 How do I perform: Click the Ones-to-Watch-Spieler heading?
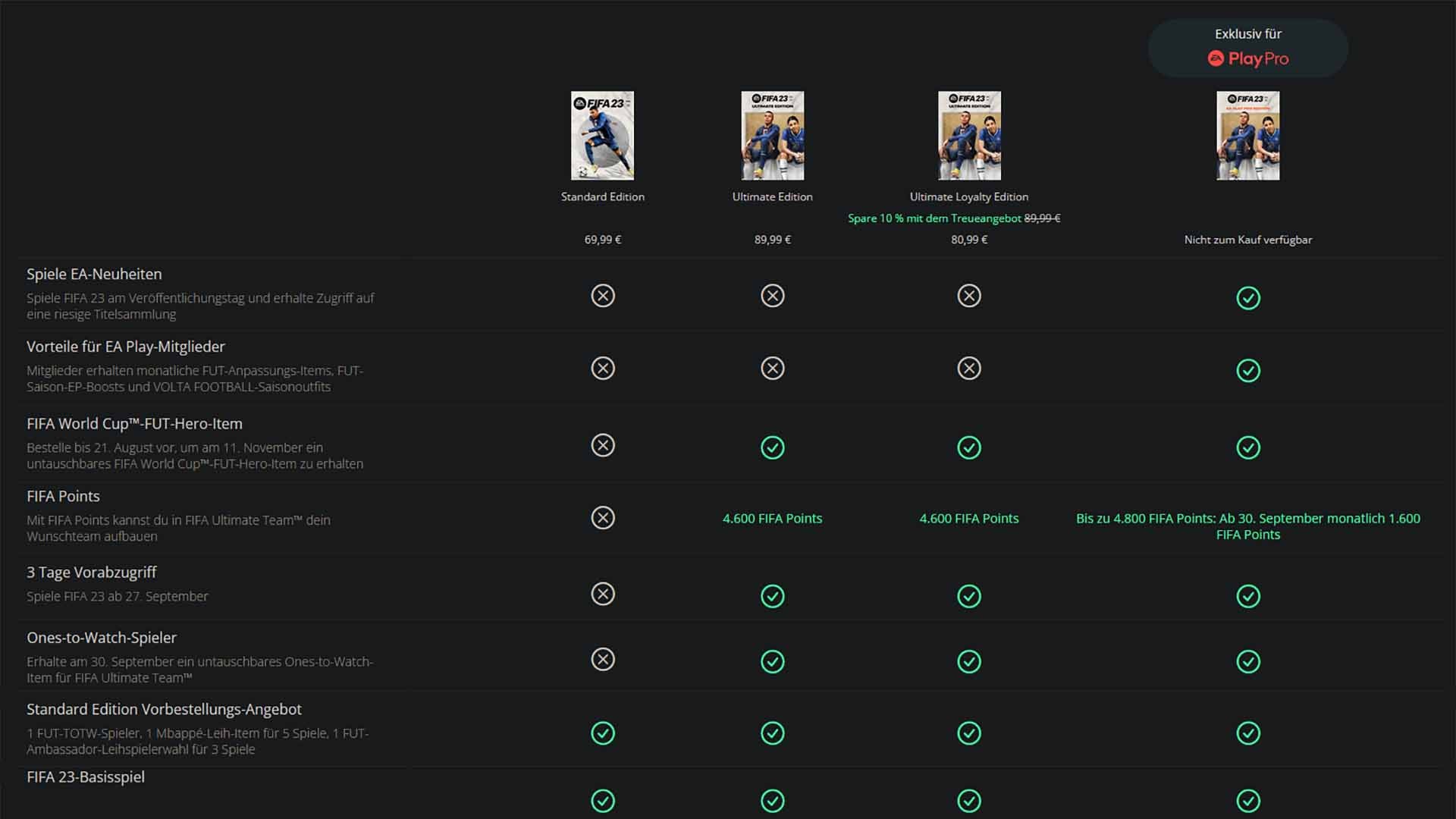click(102, 638)
